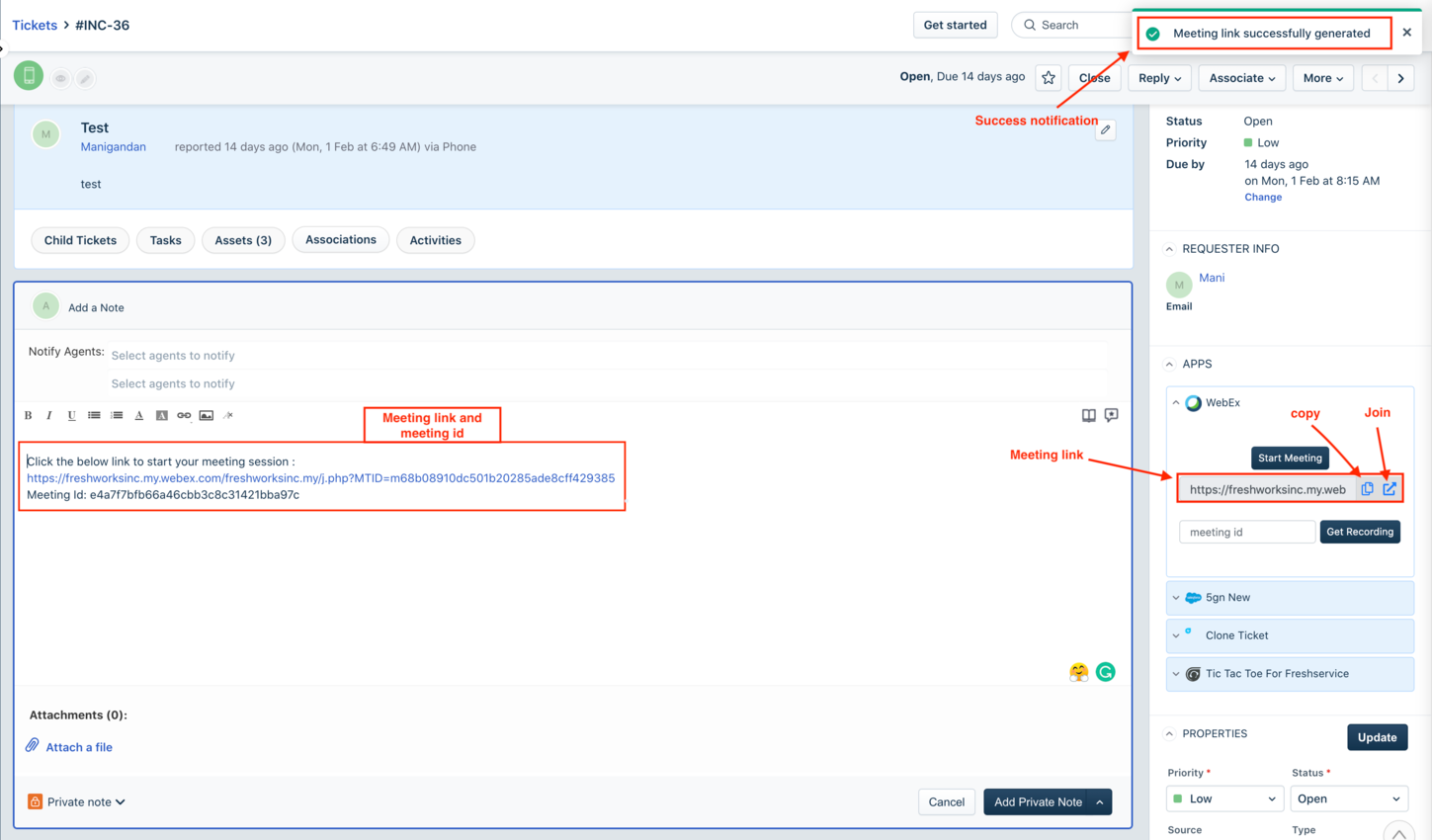Open requester Manigandan link
This screenshot has height=840, width=1432.
pos(114,146)
